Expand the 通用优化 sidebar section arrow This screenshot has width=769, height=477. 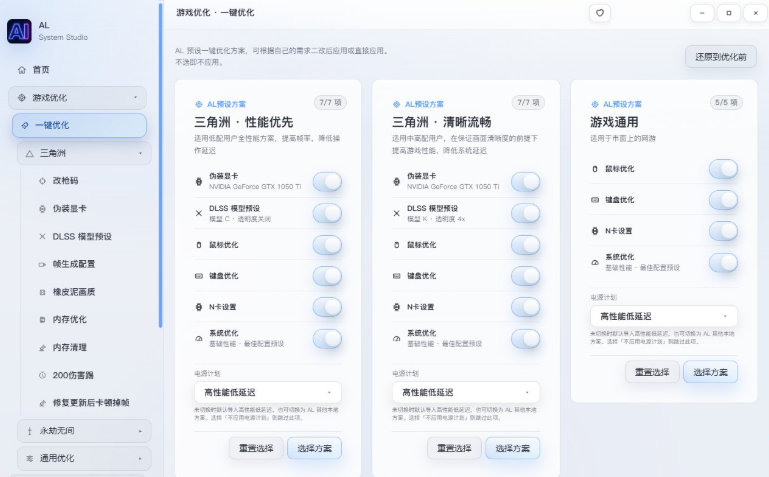point(140,458)
